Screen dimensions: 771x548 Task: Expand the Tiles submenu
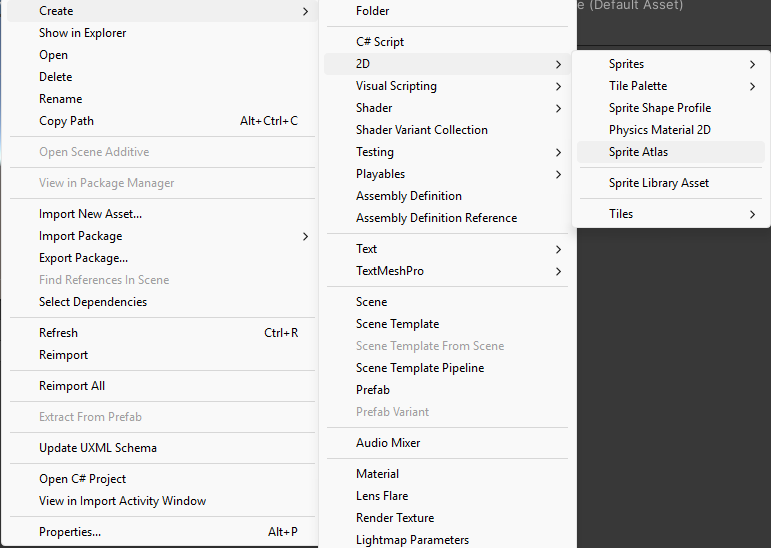(x=671, y=214)
